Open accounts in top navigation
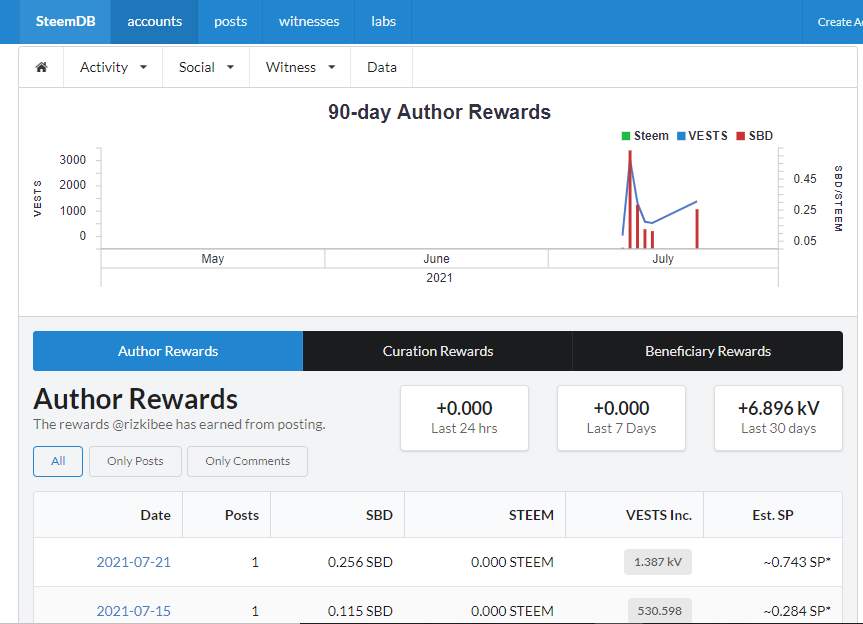Image resolution: width=863 pixels, height=624 pixels. tap(155, 21)
